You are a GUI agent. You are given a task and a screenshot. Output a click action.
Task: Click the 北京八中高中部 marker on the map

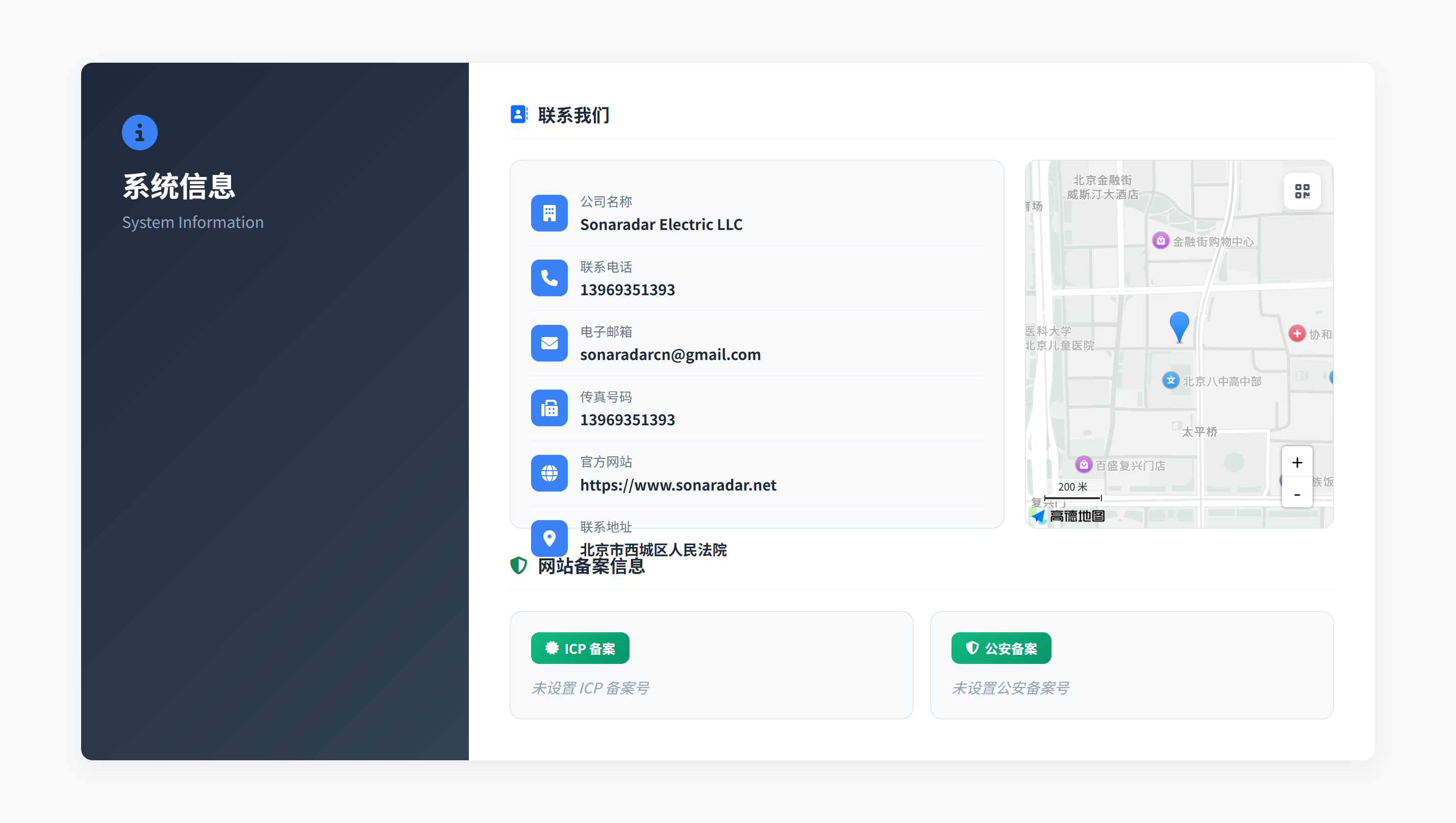click(x=1170, y=380)
